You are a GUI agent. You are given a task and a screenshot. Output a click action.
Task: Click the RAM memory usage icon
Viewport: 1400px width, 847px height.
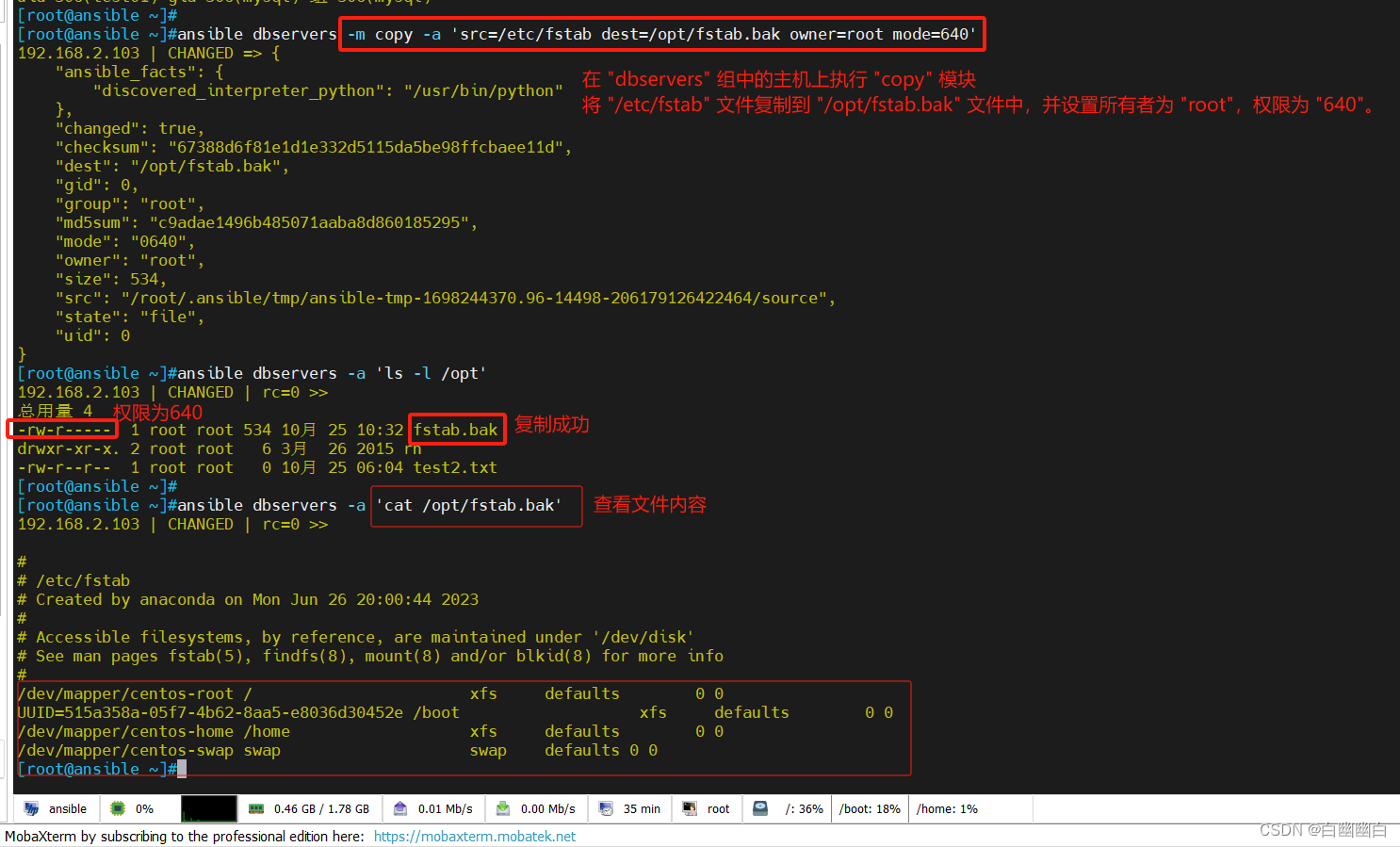256,808
